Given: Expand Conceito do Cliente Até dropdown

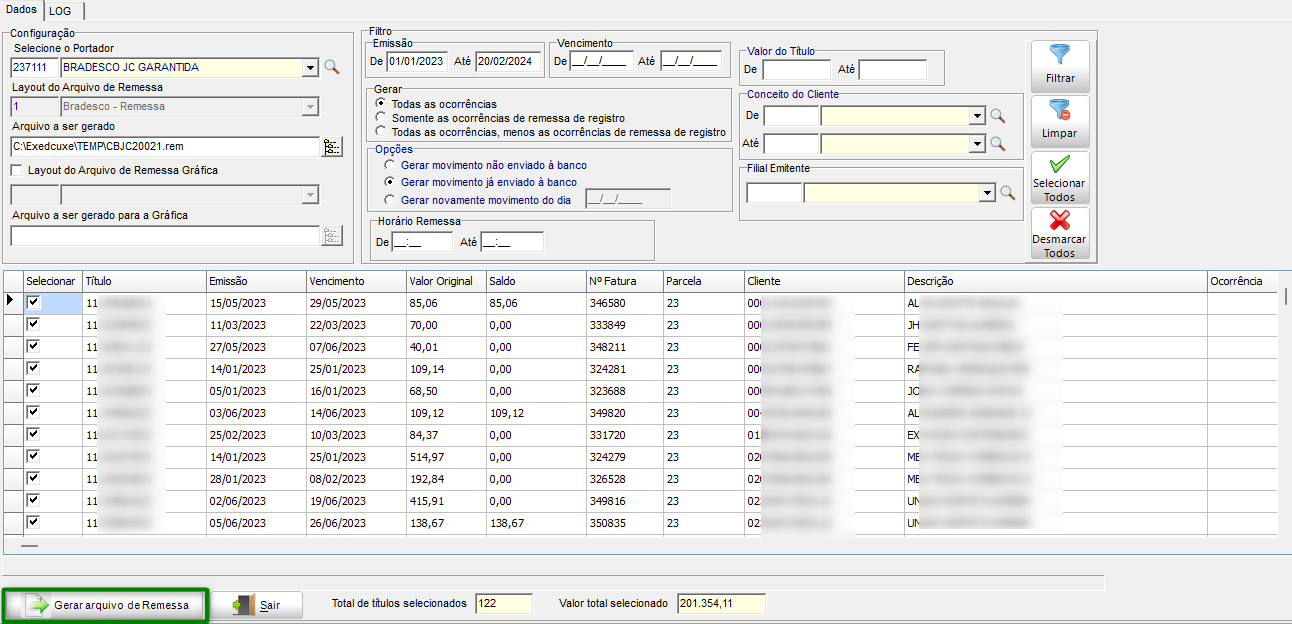Looking at the screenshot, I should (x=976, y=144).
